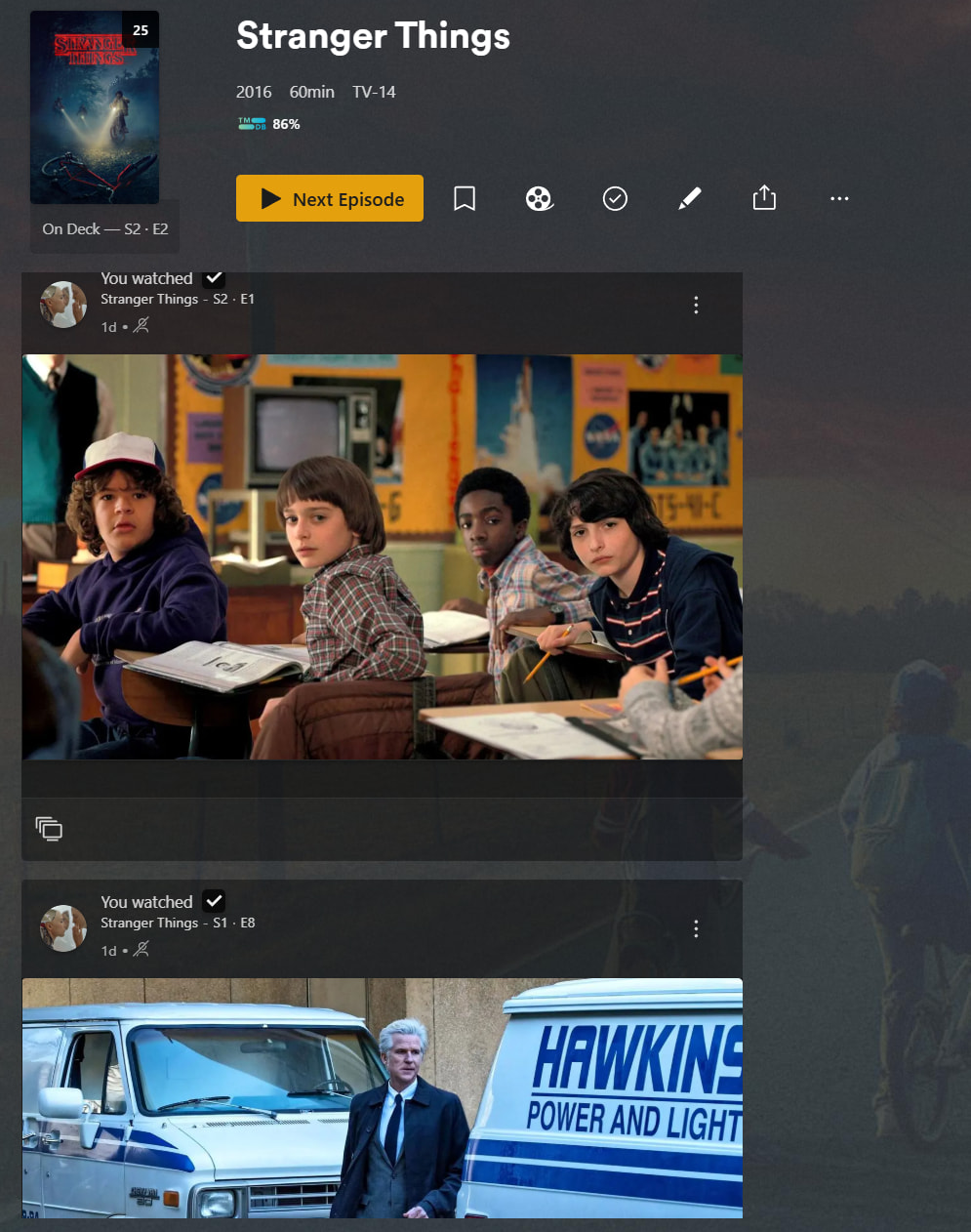Viewport: 971px width, 1232px height.
Task: Click the TMDB 86% rating
Action: pyautogui.click(x=269, y=124)
